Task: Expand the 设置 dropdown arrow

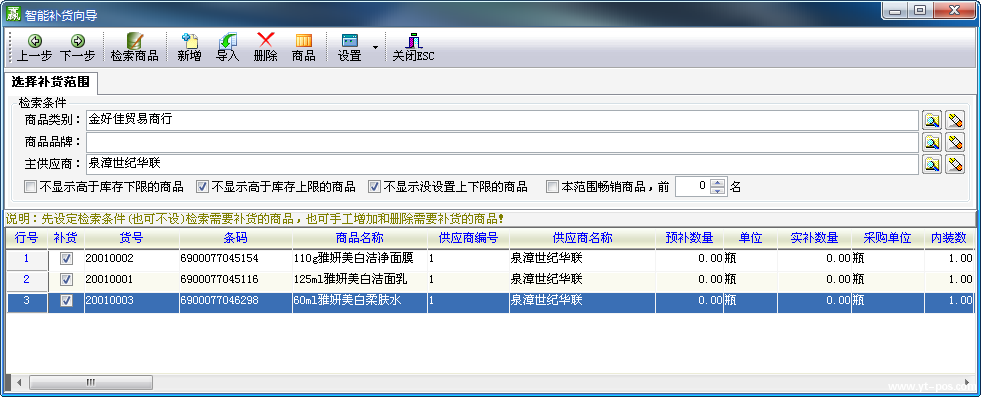Action: 375,48
